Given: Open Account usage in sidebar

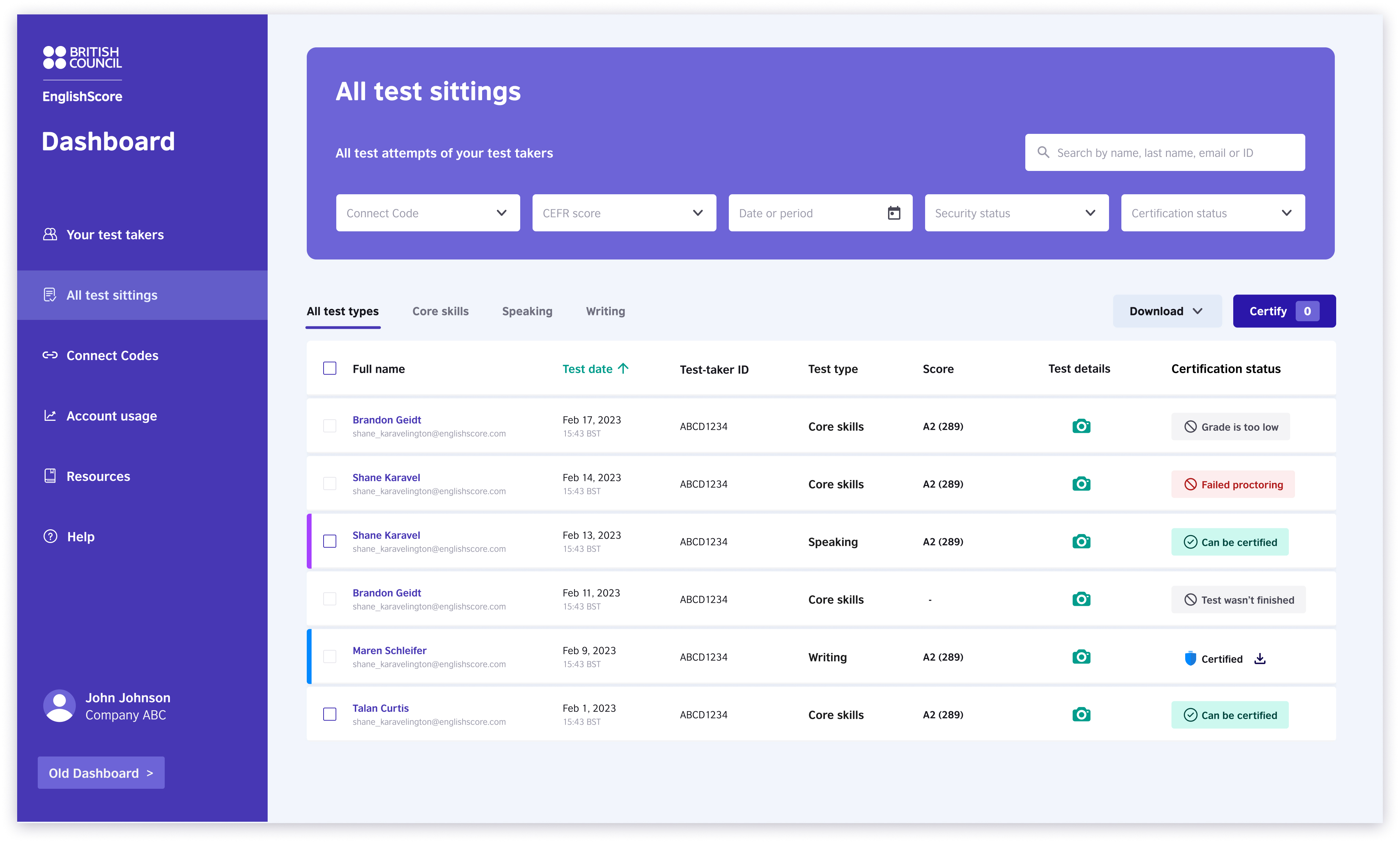Looking at the screenshot, I should [x=142, y=415].
